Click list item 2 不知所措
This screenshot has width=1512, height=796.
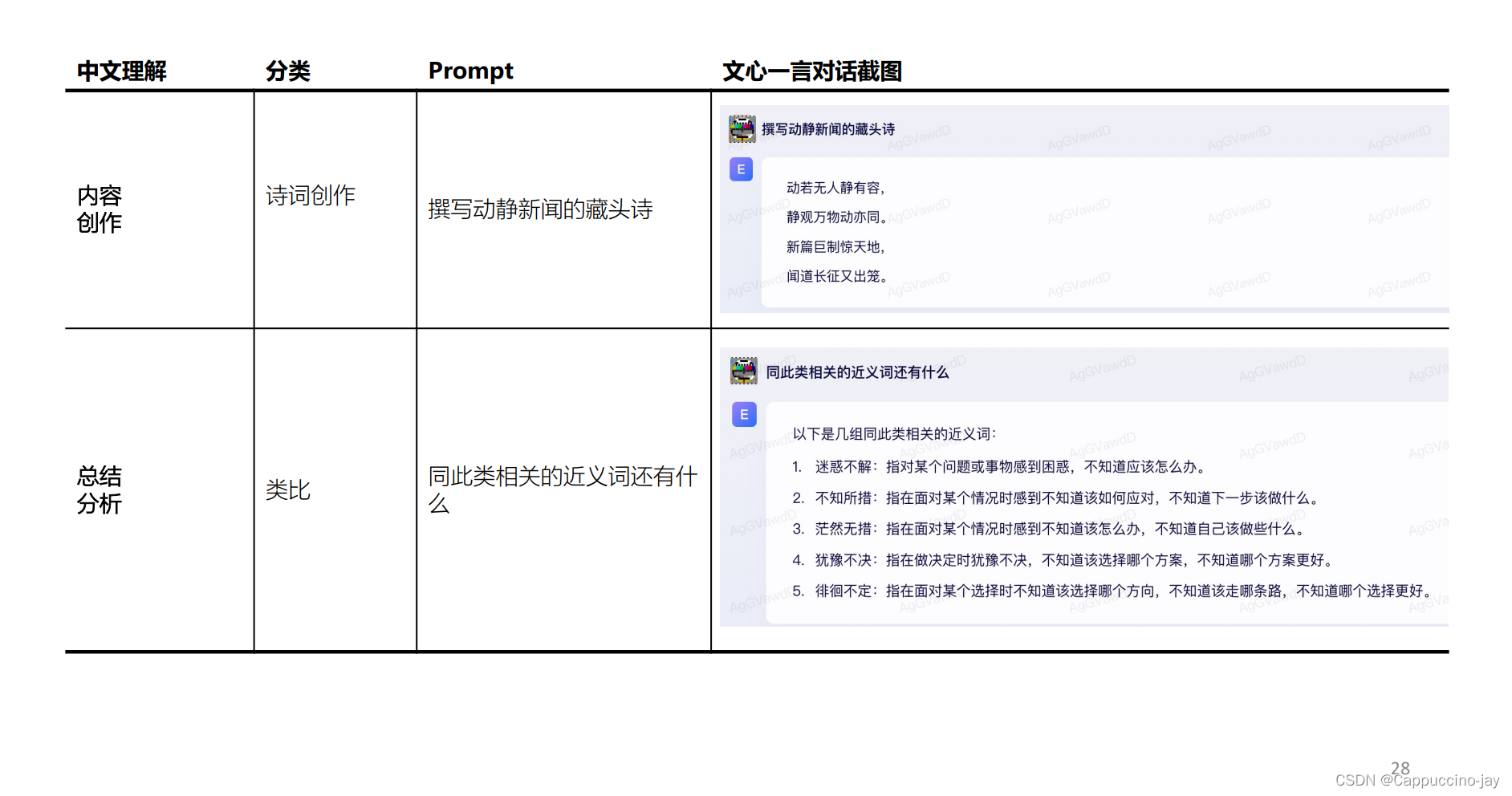[1056, 498]
